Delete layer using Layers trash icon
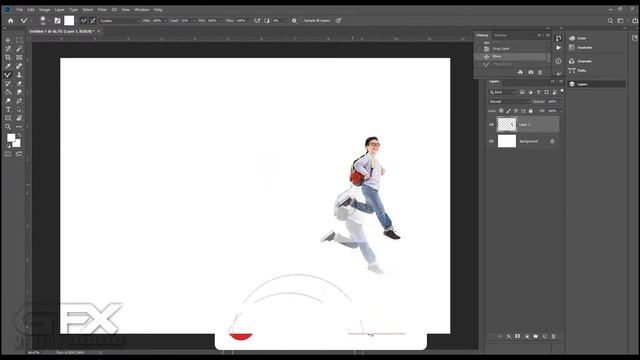The height and width of the screenshot is (360, 640). pyautogui.click(x=553, y=336)
